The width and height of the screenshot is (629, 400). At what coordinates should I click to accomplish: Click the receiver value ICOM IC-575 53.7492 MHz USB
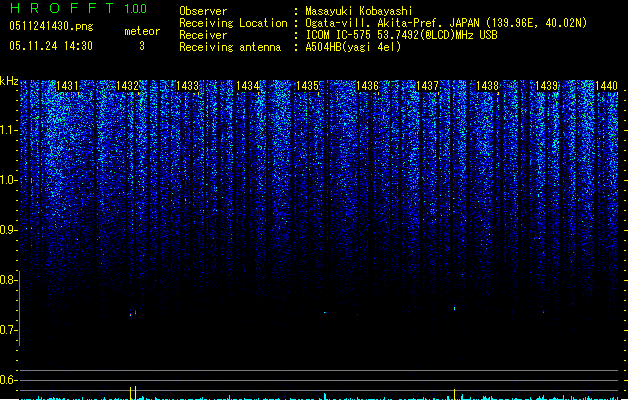tap(402, 35)
